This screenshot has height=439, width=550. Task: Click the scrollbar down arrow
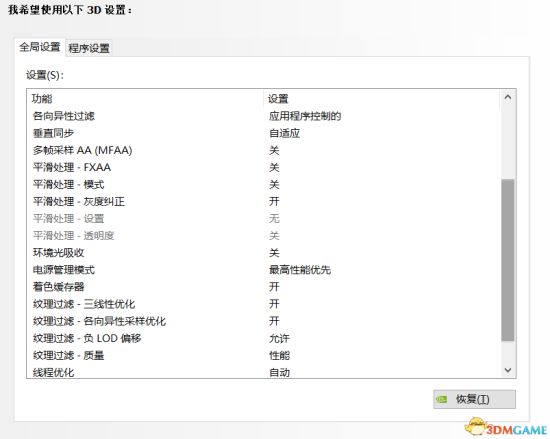point(508,370)
